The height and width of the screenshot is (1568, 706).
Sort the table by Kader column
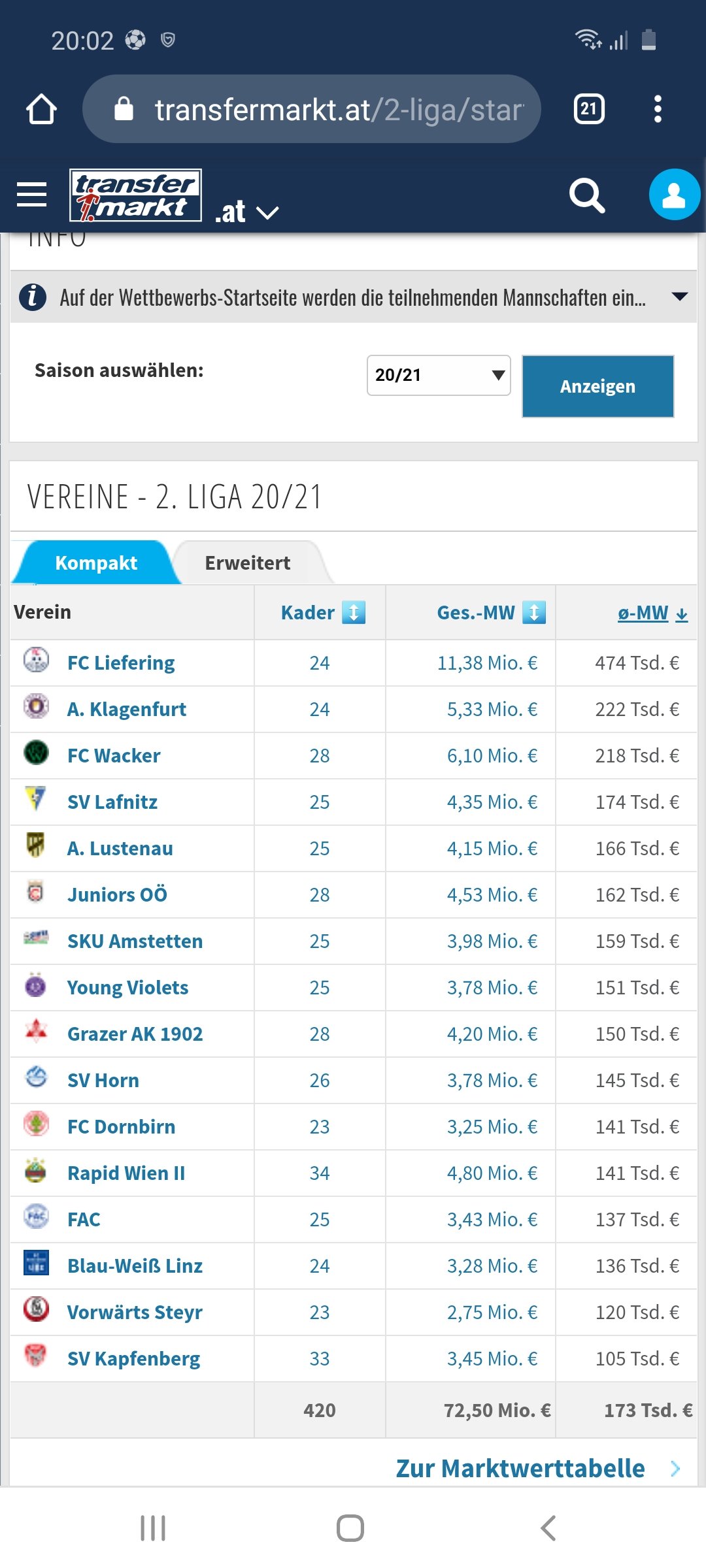click(x=323, y=613)
